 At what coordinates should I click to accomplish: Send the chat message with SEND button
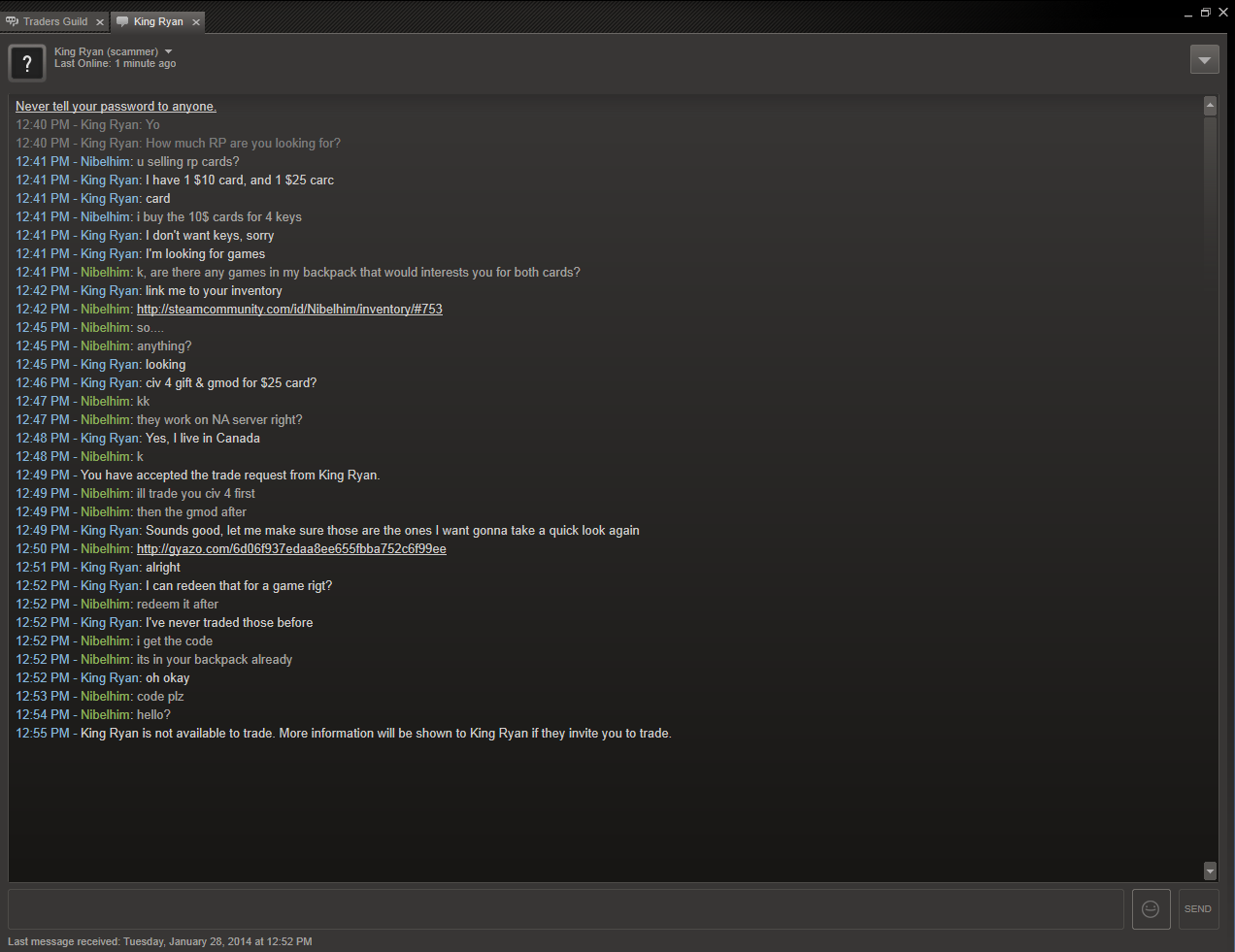1198,909
